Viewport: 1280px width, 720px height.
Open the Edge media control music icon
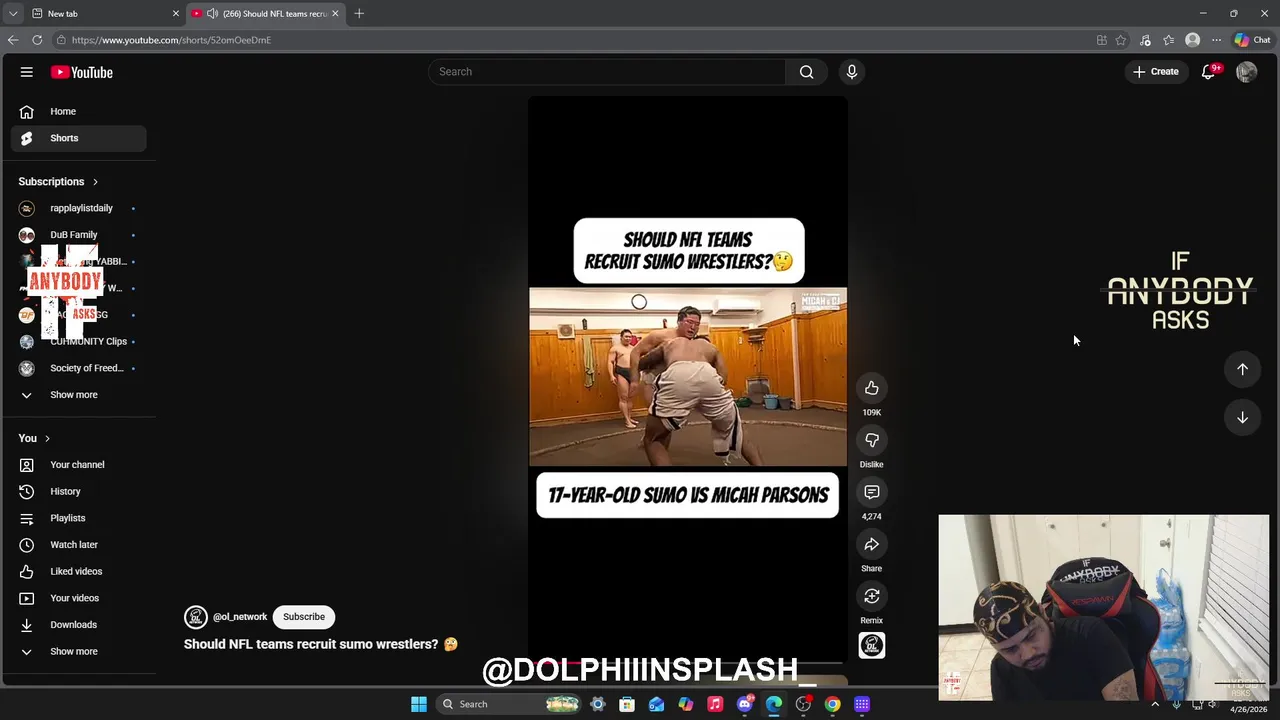(1145, 40)
